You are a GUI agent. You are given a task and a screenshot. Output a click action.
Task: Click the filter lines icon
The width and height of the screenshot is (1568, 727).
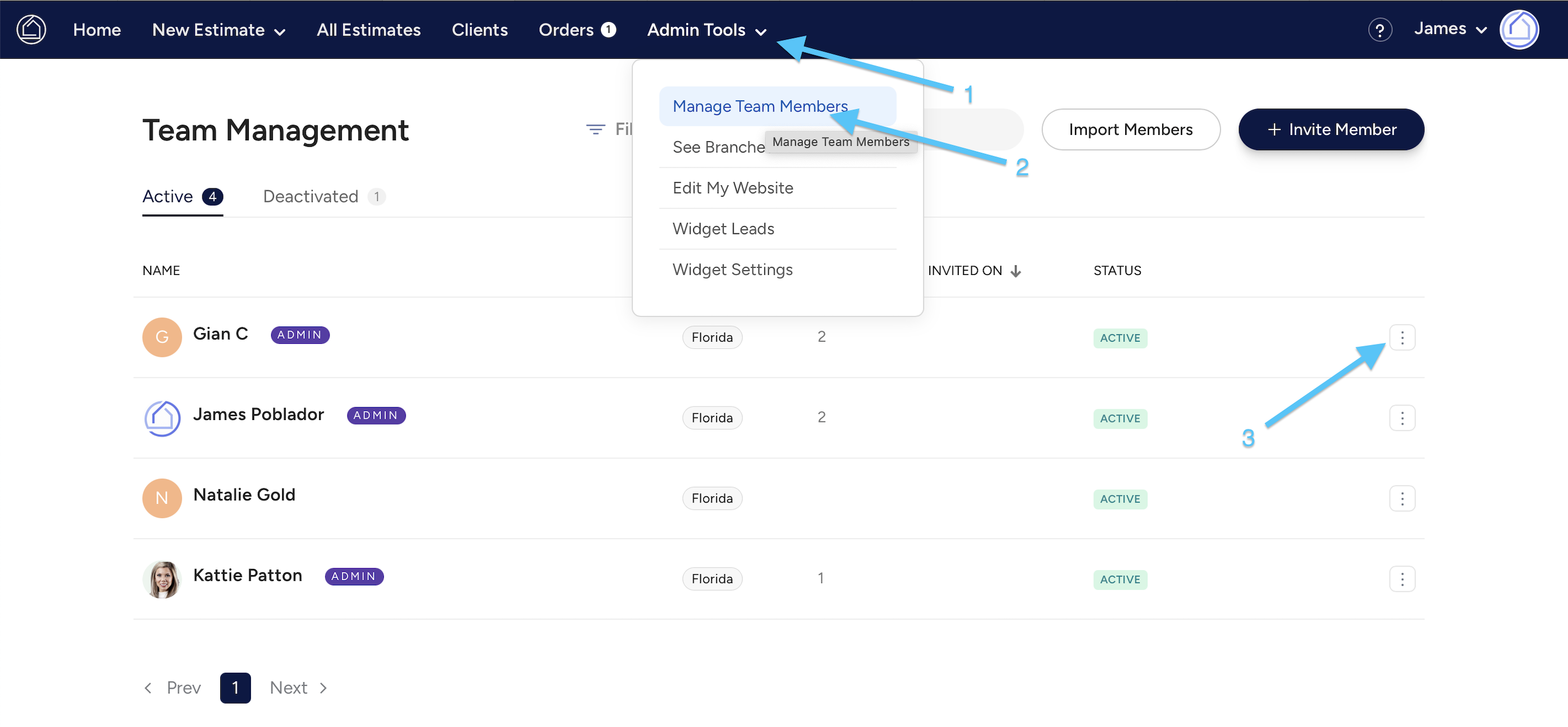pos(595,129)
